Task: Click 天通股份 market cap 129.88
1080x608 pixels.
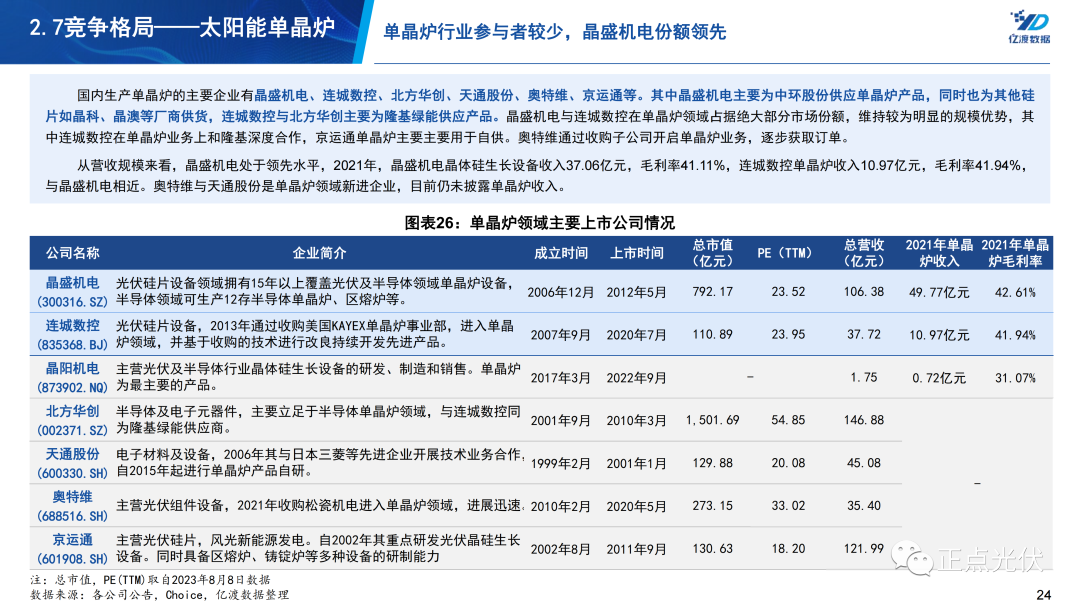Action: click(712, 463)
